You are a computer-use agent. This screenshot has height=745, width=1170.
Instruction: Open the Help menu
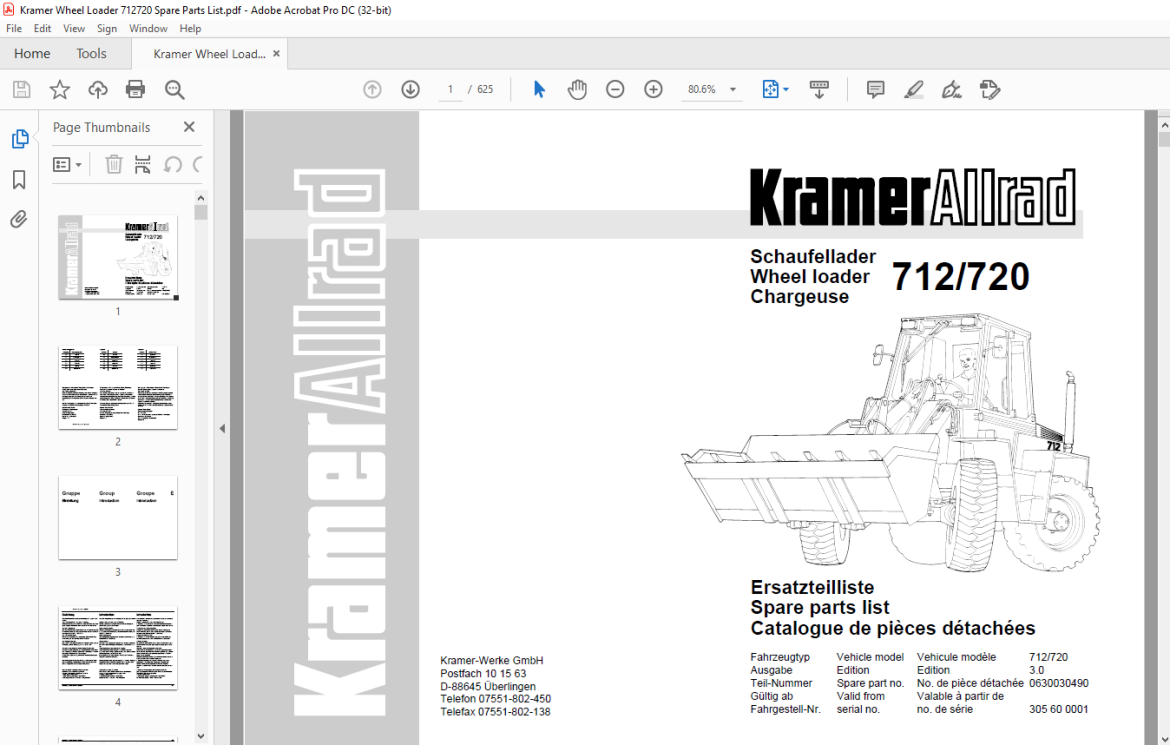click(x=190, y=28)
